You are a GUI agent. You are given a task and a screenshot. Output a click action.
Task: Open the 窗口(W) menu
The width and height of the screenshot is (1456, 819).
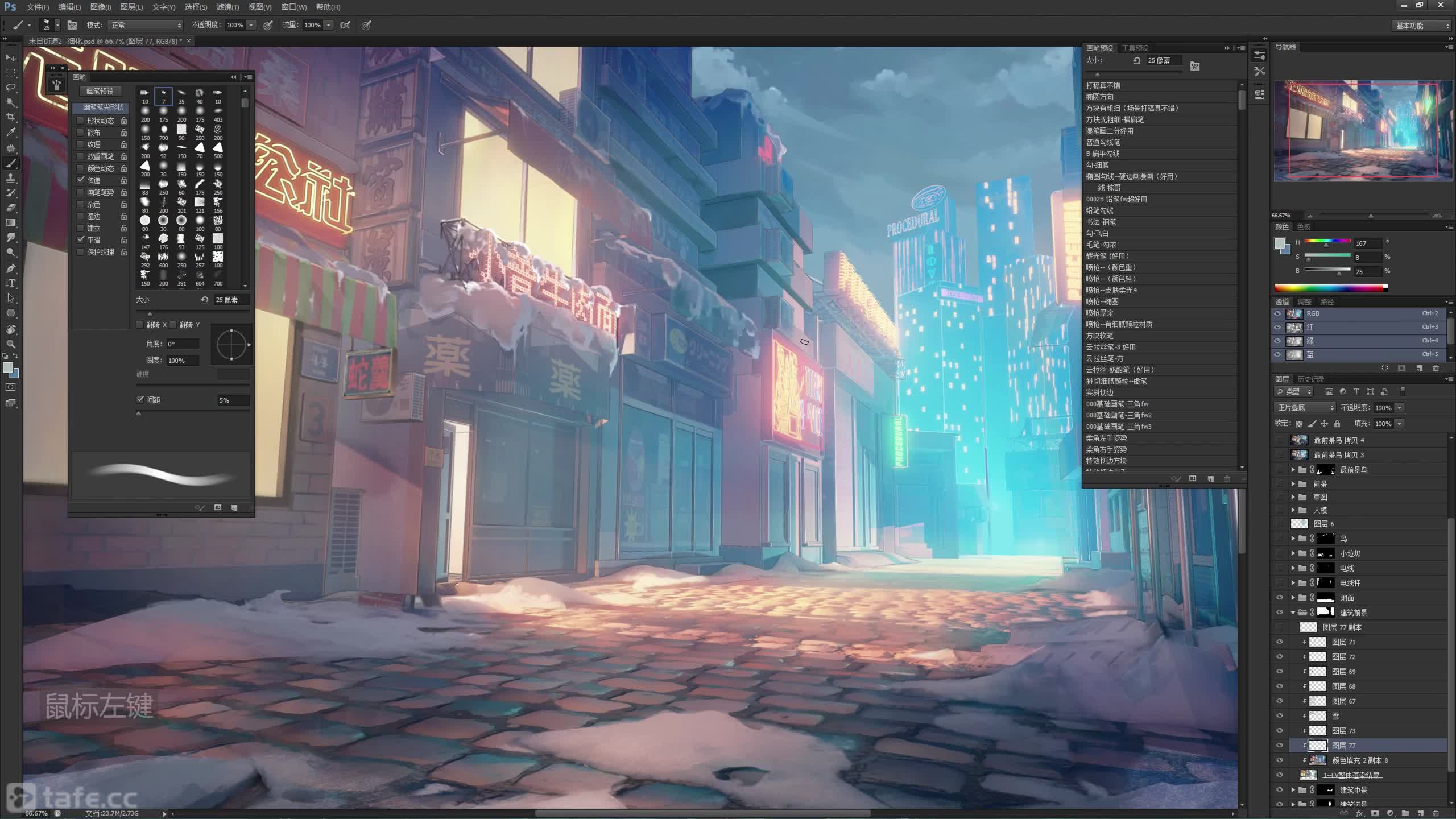[x=294, y=7]
